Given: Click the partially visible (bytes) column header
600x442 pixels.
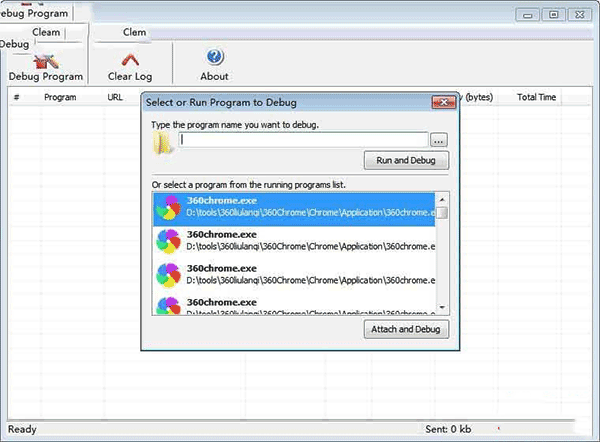Looking at the screenshot, I should coord(479,97).
